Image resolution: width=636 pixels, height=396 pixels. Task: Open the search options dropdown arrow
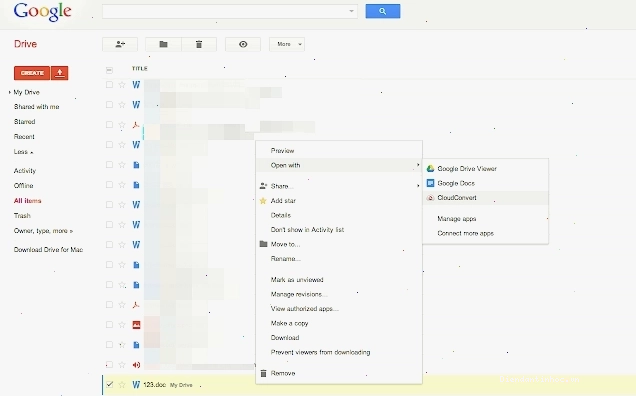[351, 11]
